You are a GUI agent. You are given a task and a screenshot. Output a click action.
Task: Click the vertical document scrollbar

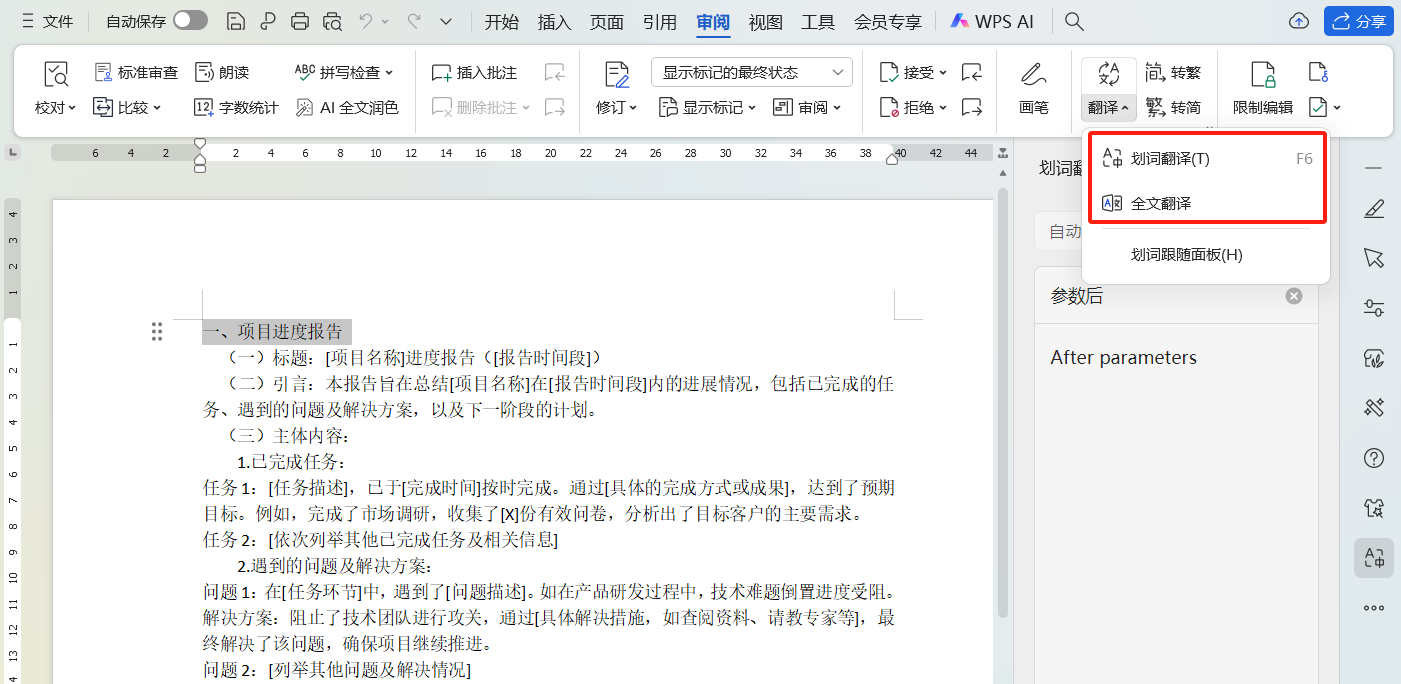(1003, 400)
